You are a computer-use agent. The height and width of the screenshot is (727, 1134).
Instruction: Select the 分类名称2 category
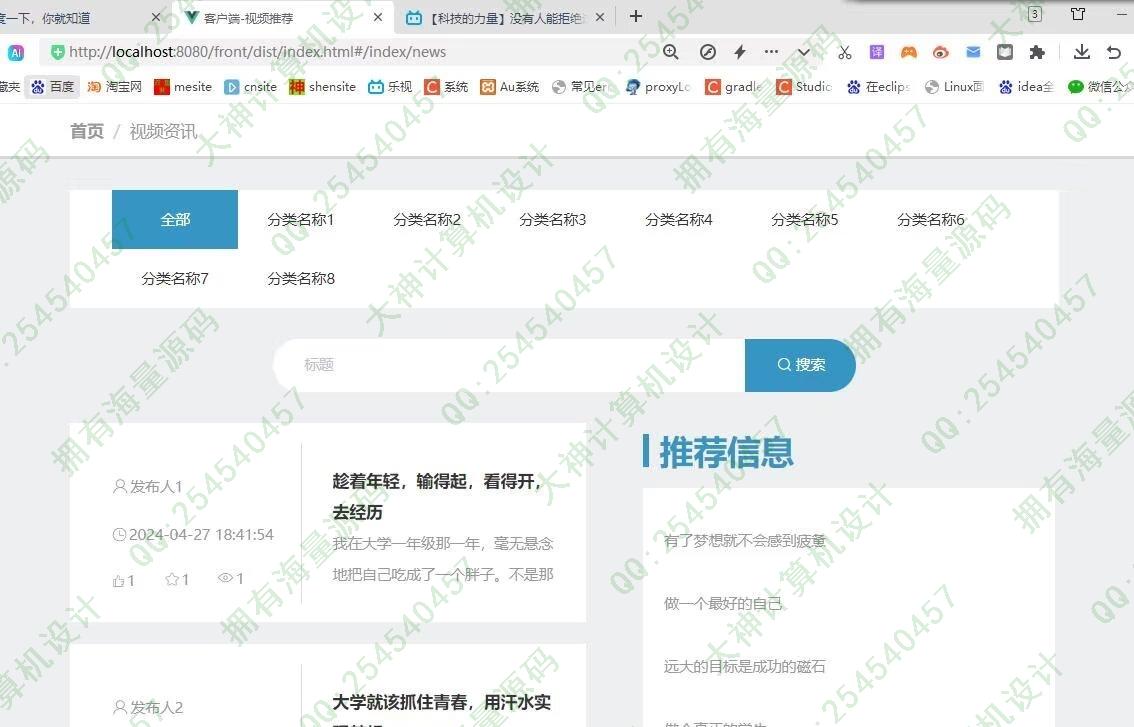(427, 219)
